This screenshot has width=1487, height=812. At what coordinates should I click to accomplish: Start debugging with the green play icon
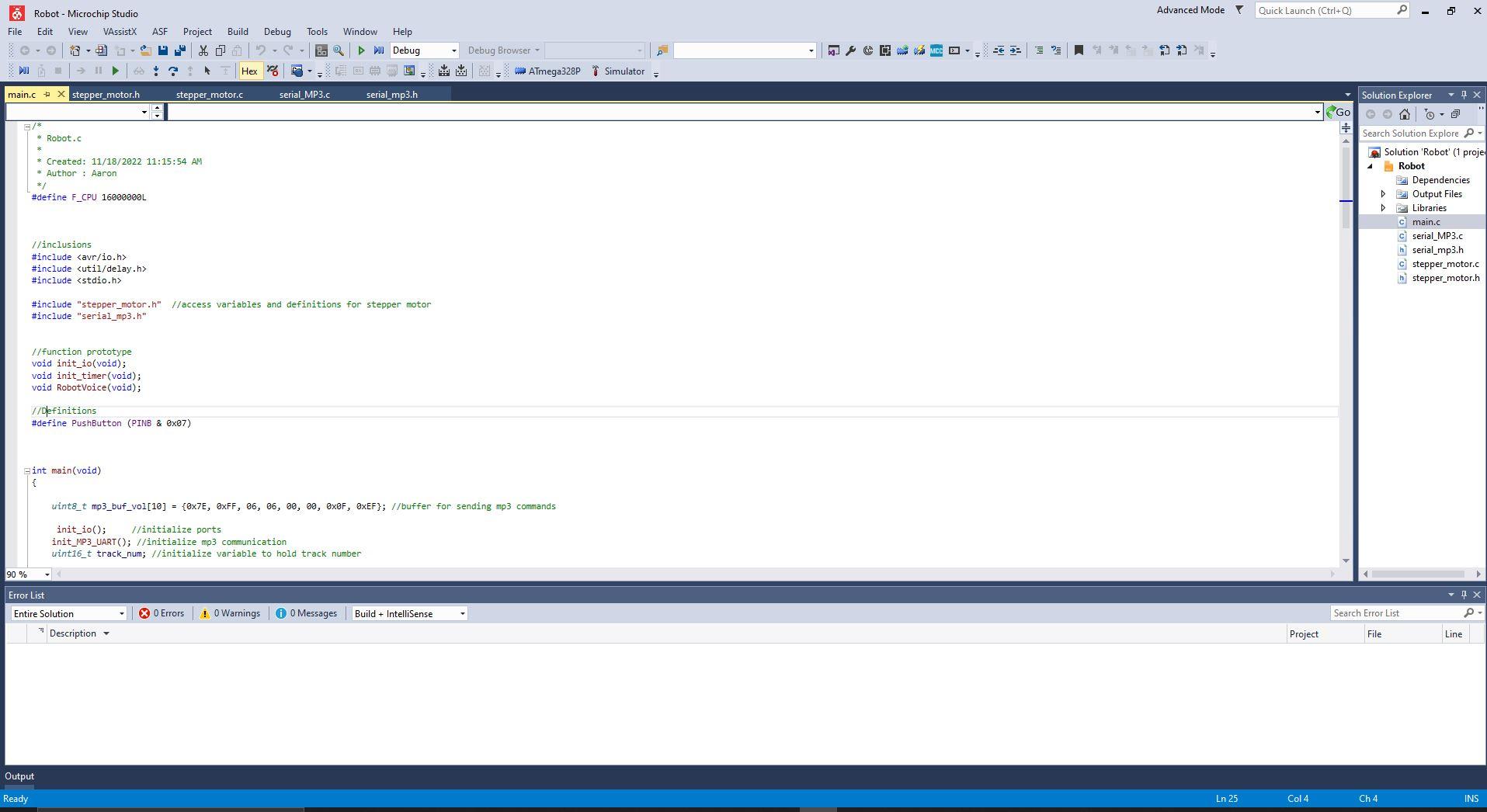click(x=361, y=50)
